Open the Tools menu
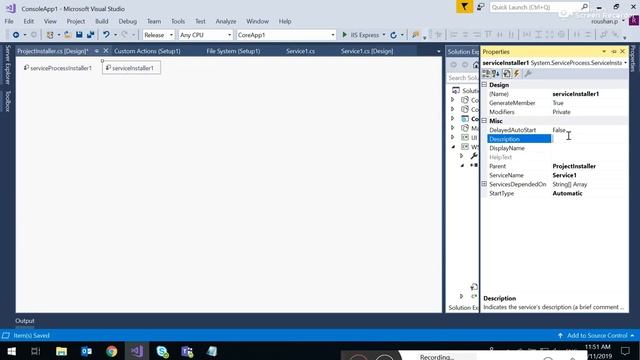Viewport: 640px width, 360px height. click(178, 21)
